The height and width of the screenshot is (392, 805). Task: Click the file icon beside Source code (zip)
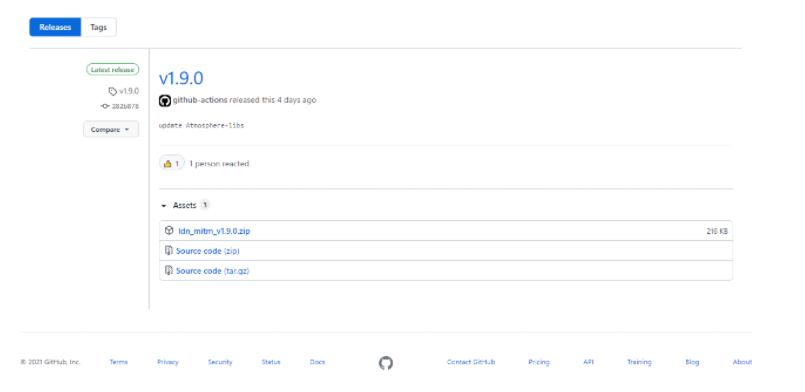point(168,250)
